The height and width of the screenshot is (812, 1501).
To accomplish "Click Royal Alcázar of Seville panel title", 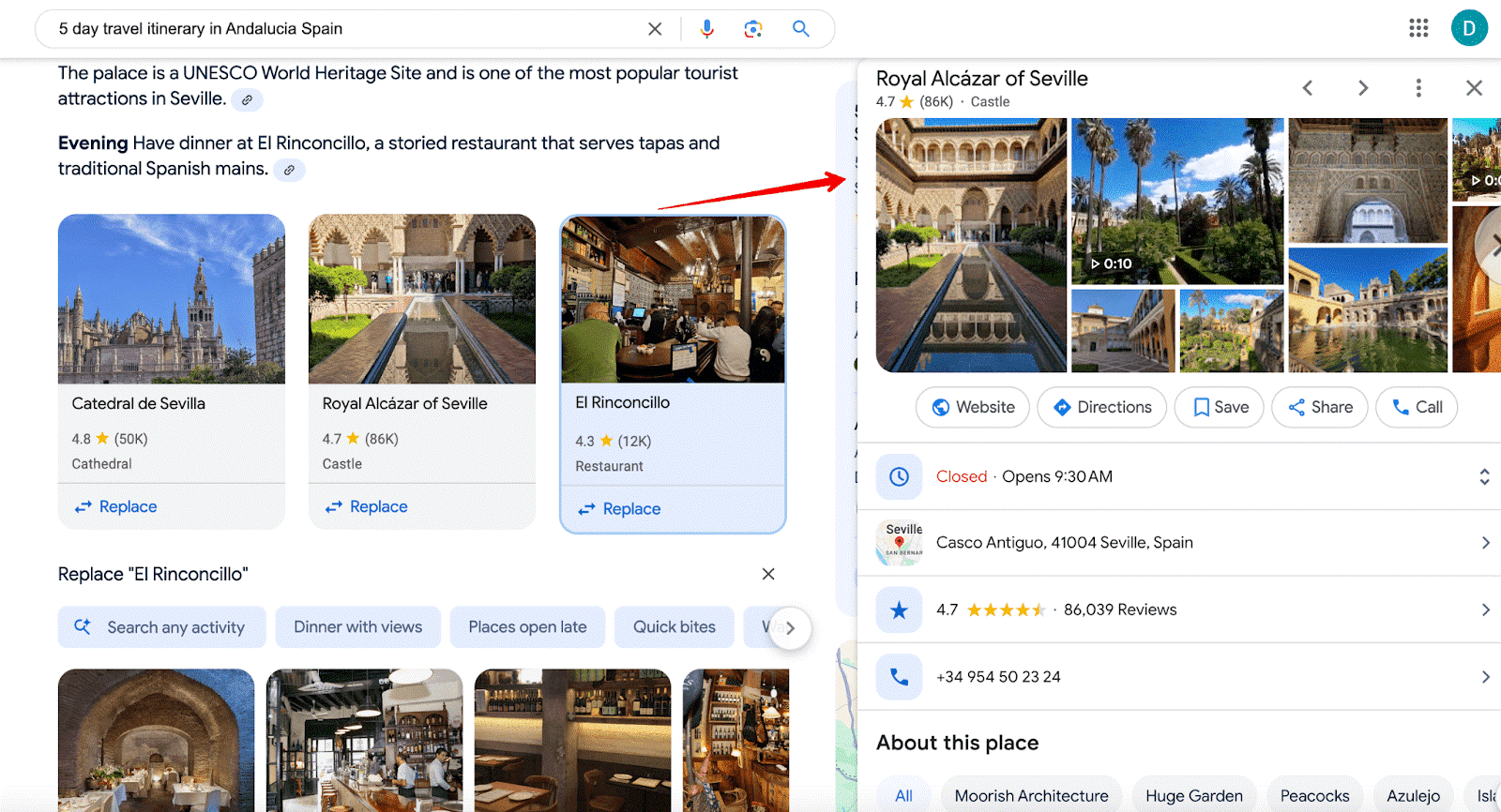I will point(982,79).
